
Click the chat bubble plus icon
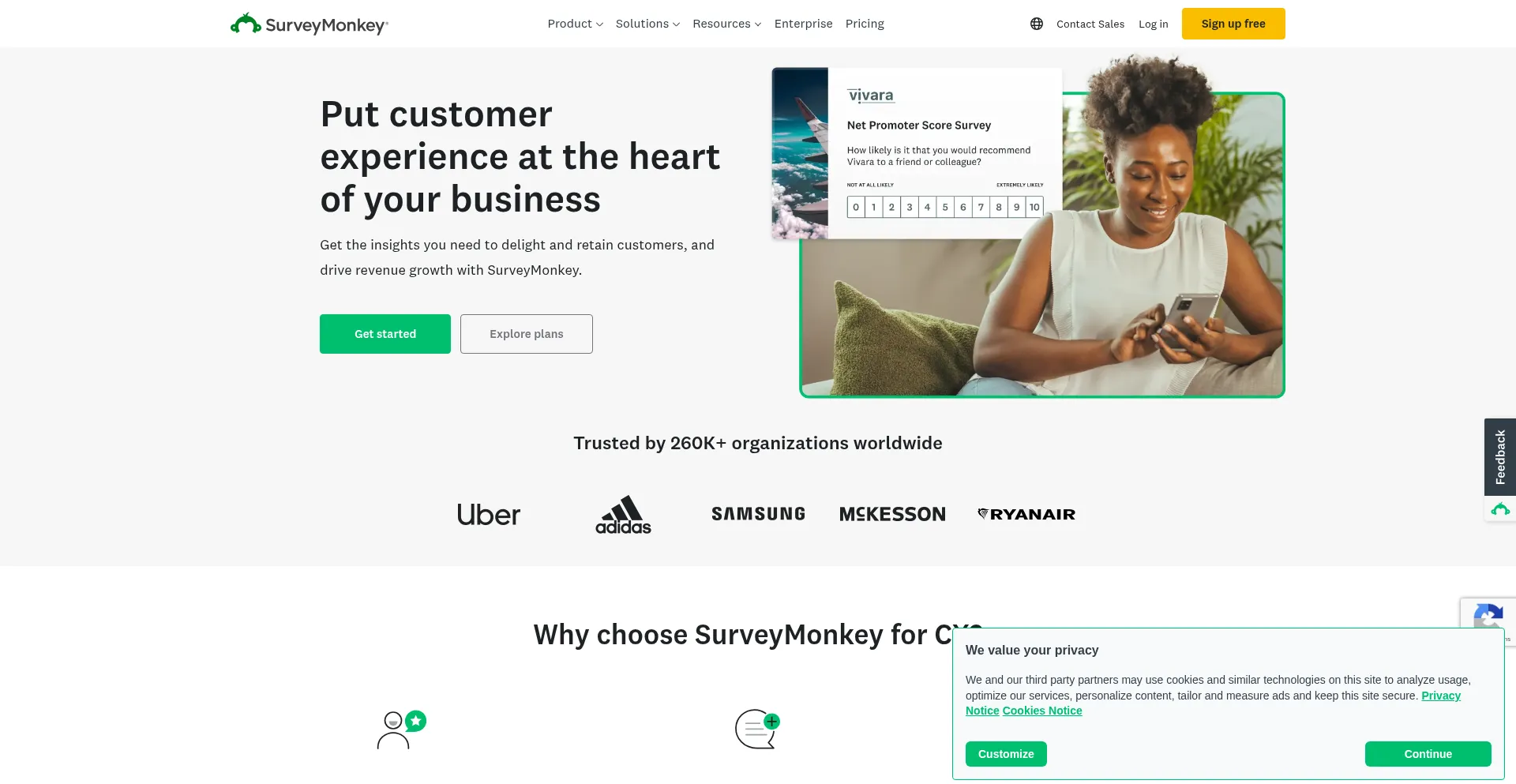(758, 729)
